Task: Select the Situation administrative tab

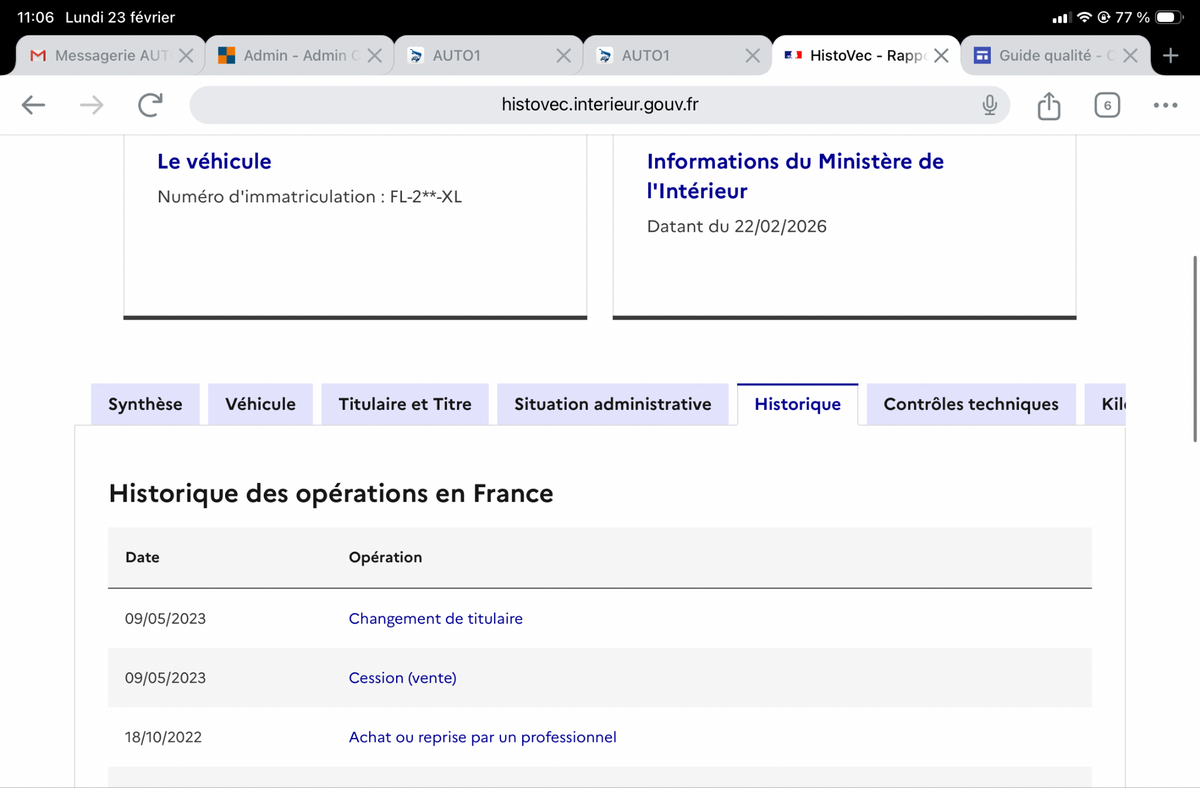Action: [613, 404]
